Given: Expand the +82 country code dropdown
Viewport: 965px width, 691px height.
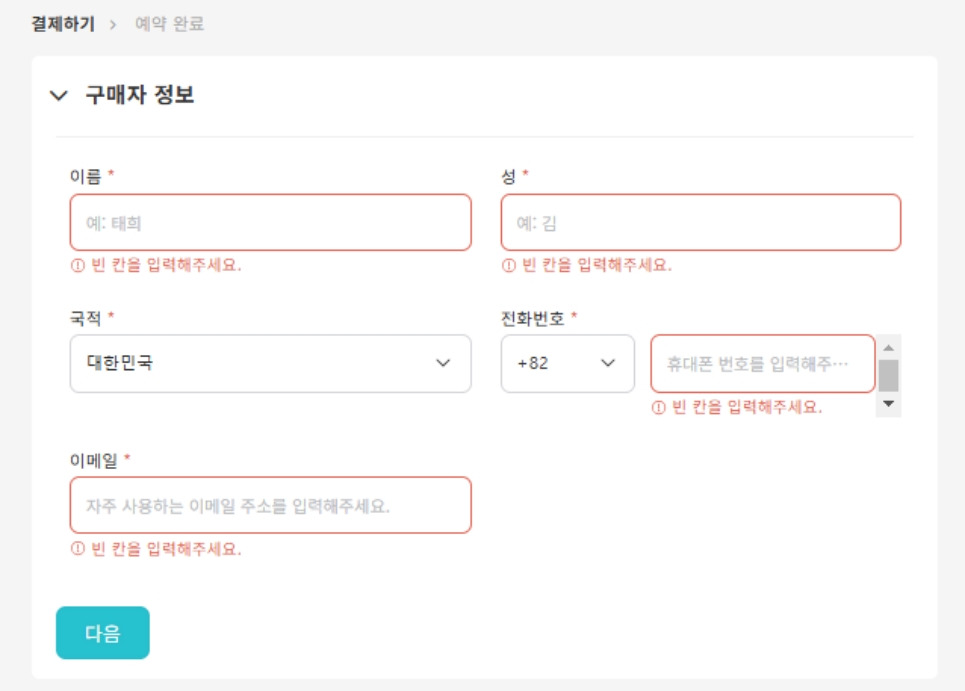Looking at the screenshot, I should pos(567,363).
